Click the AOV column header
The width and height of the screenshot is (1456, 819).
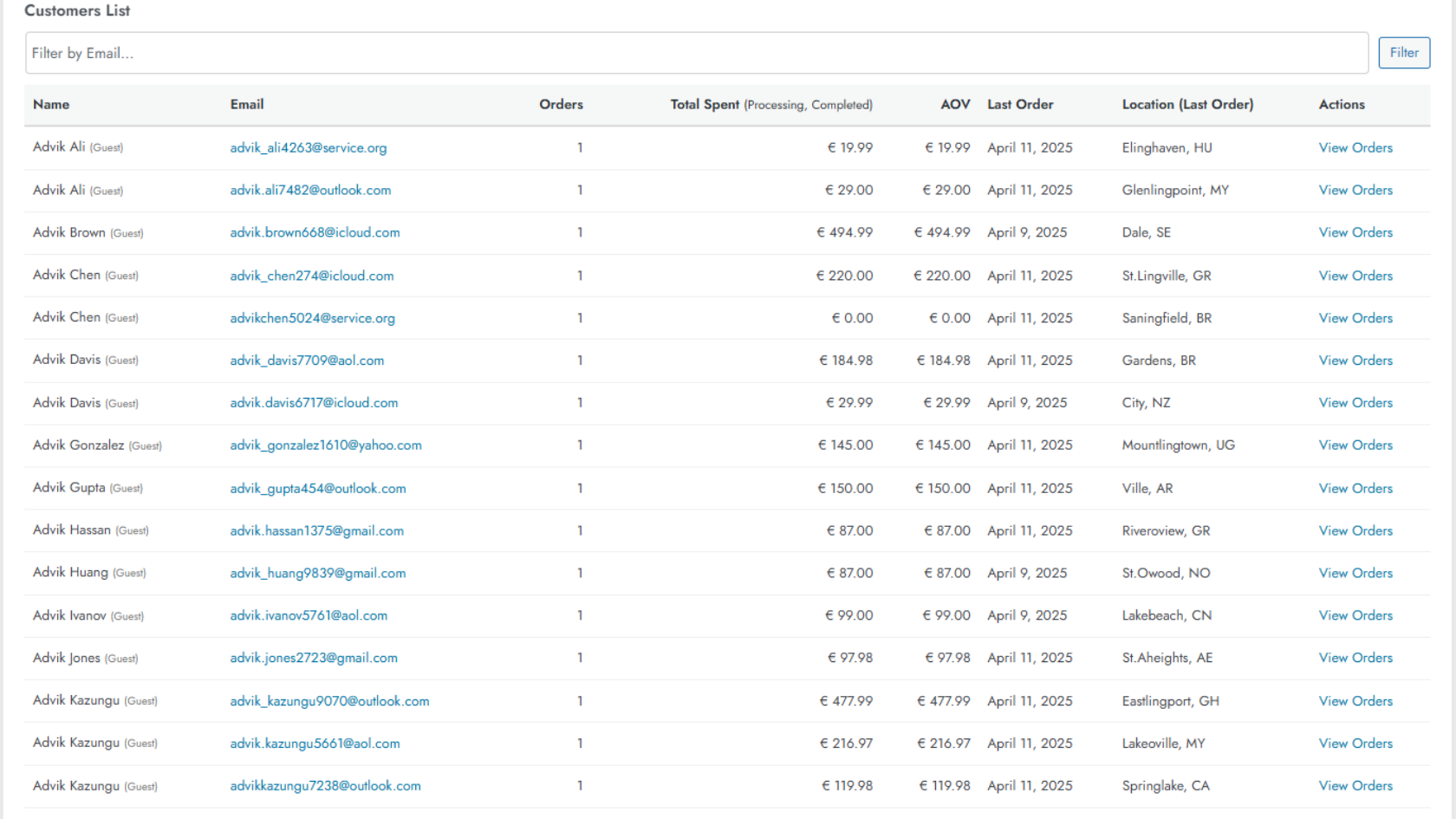pos(955,105)
